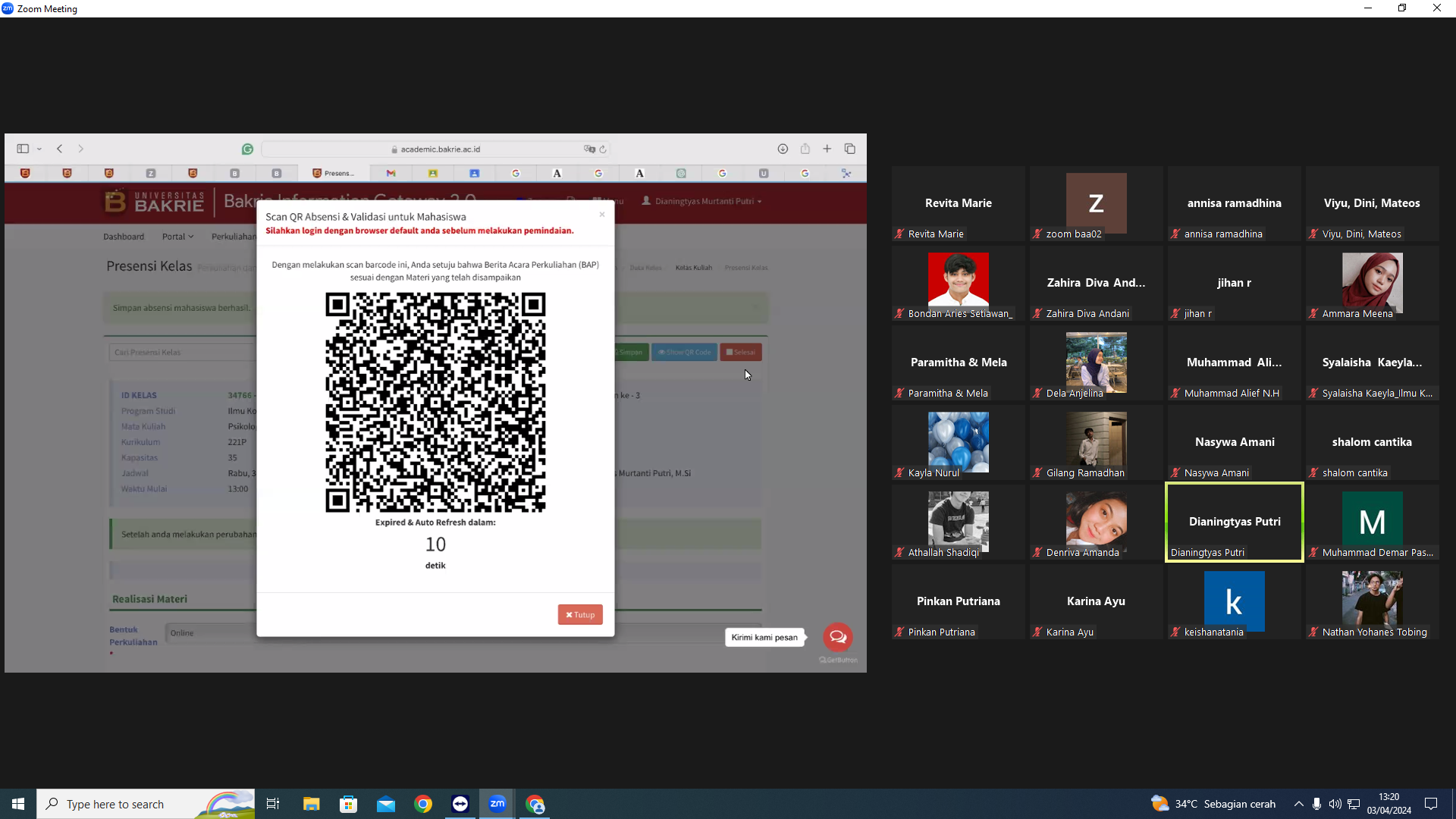Click the Grammarly extension icon

pyautogui.click(x=247, y=149)
